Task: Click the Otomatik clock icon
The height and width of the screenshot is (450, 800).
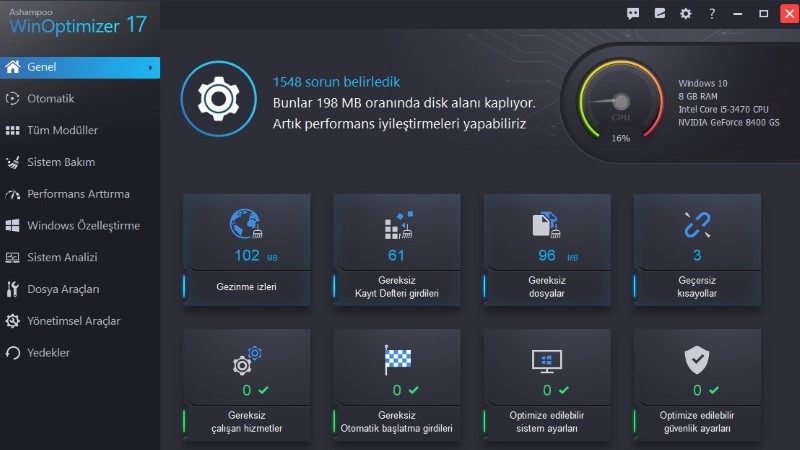Action: click(x=12, y=98)
